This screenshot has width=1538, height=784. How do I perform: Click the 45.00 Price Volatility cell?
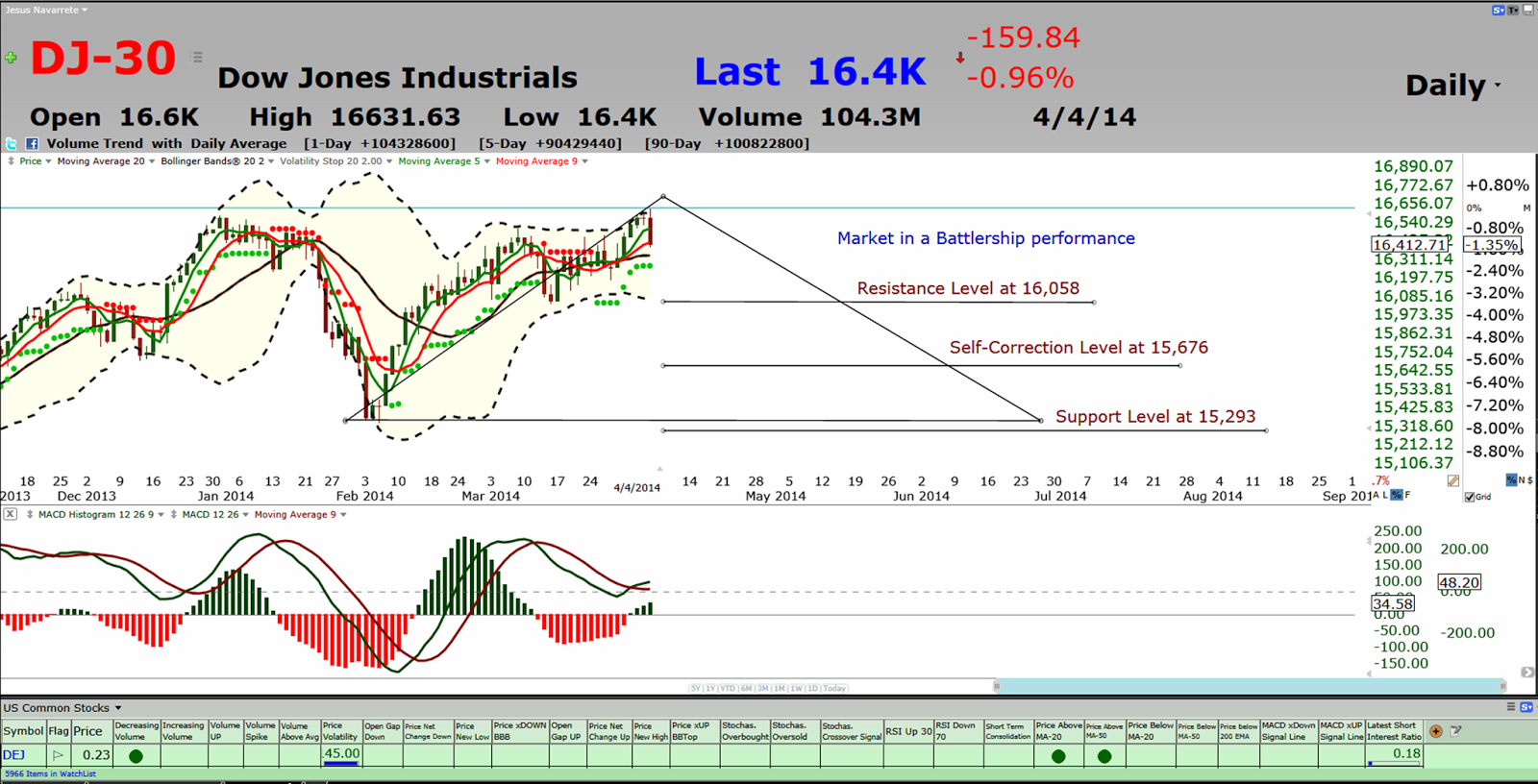tap(341, 755)
